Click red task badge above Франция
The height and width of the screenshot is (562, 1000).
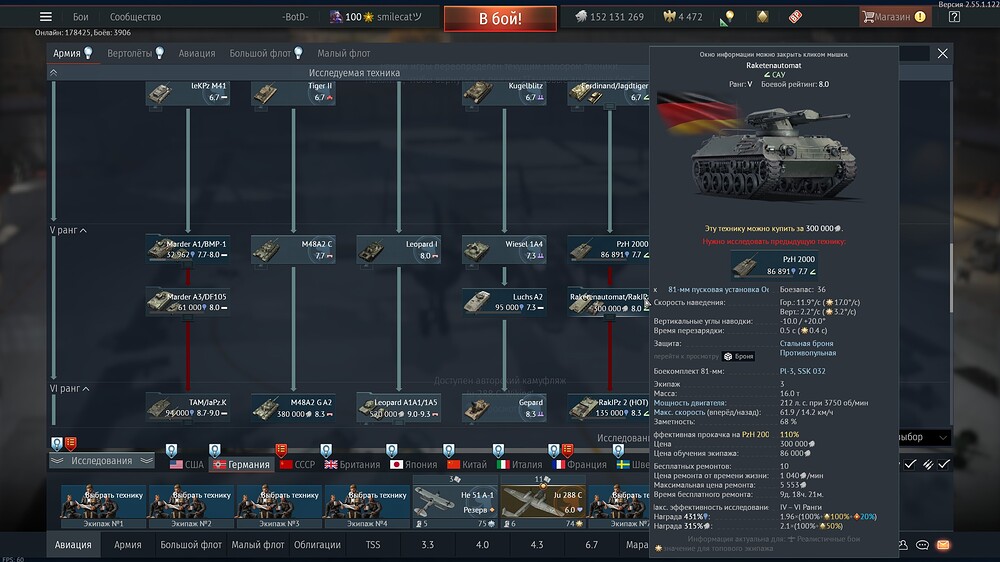[x=567, y=450]
